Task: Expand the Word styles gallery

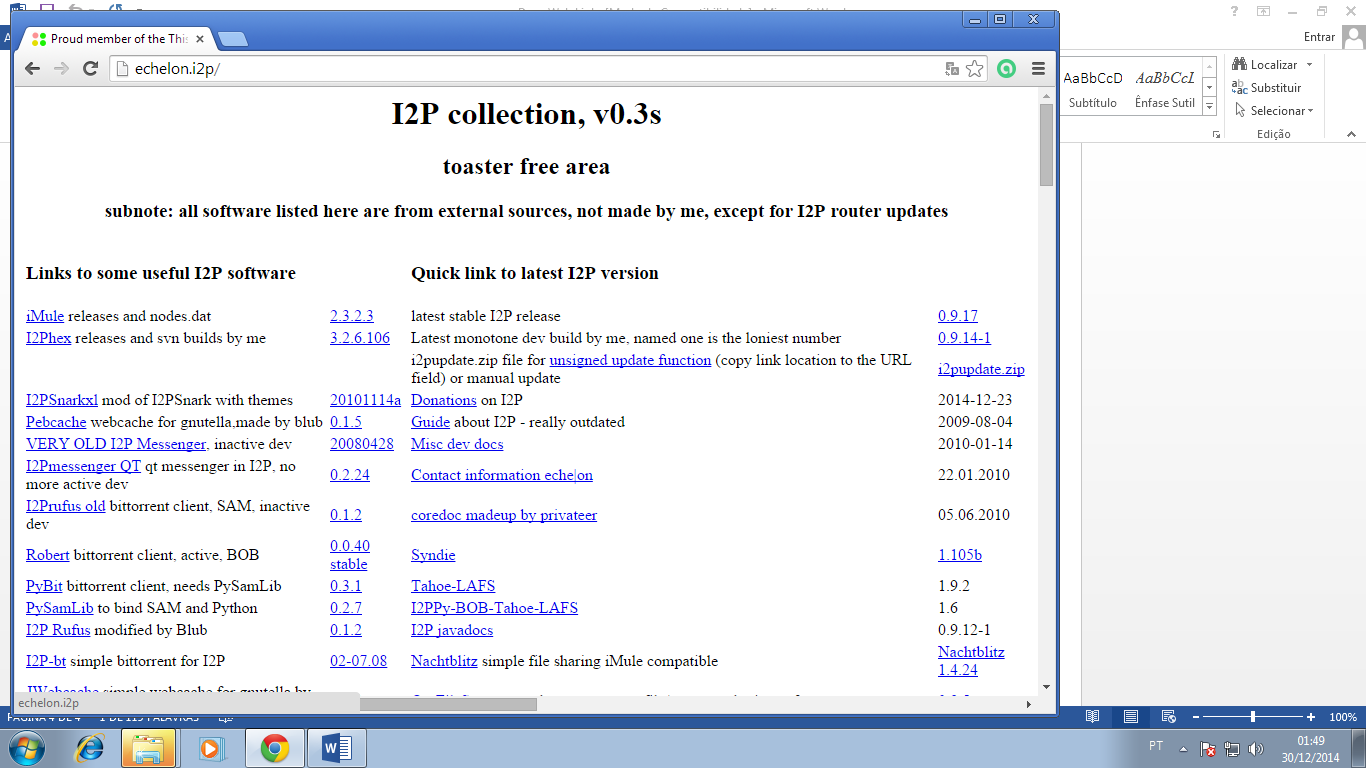Action: pos(1209,106)
